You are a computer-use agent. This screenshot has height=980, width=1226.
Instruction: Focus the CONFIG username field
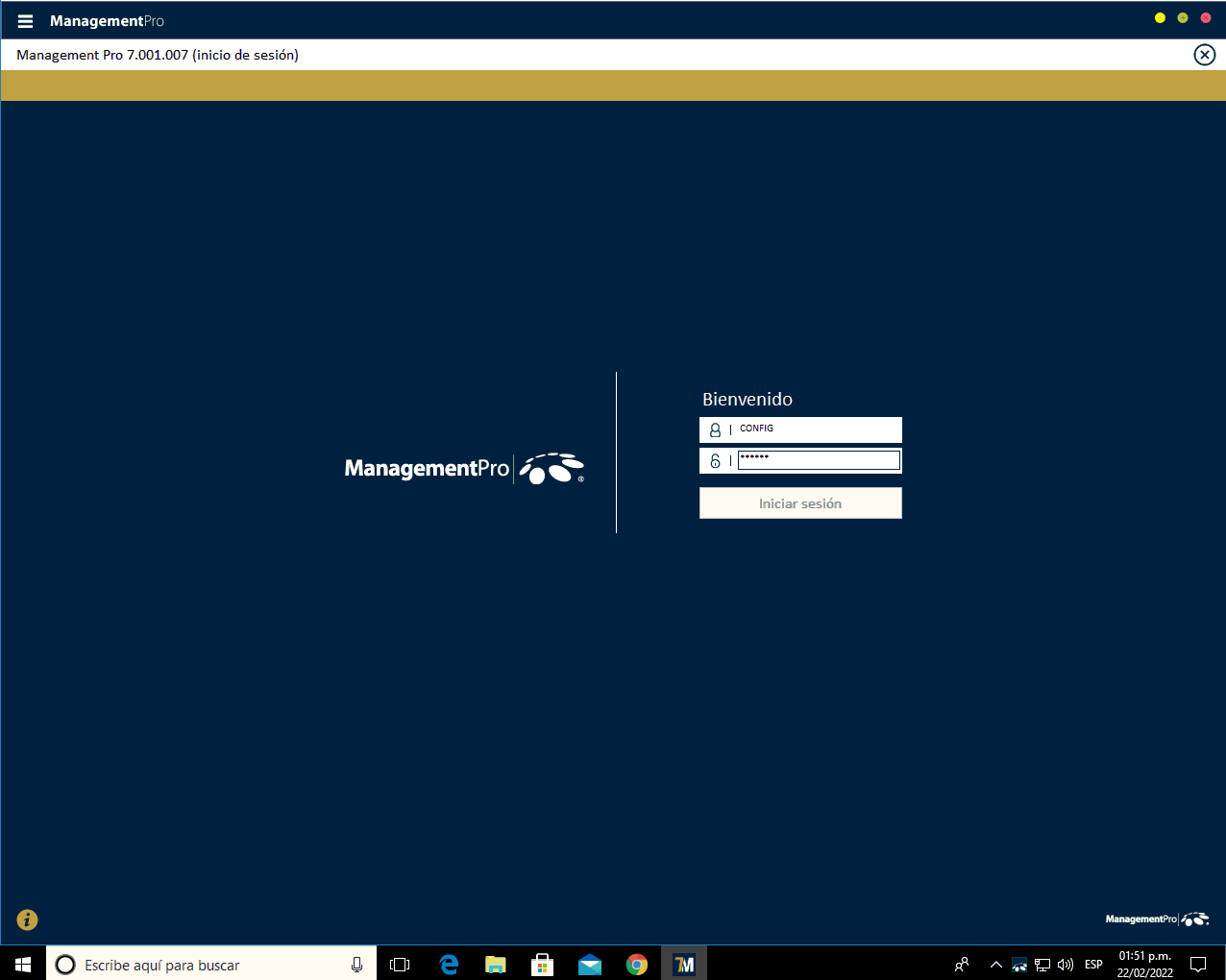(x=817, y=429)
